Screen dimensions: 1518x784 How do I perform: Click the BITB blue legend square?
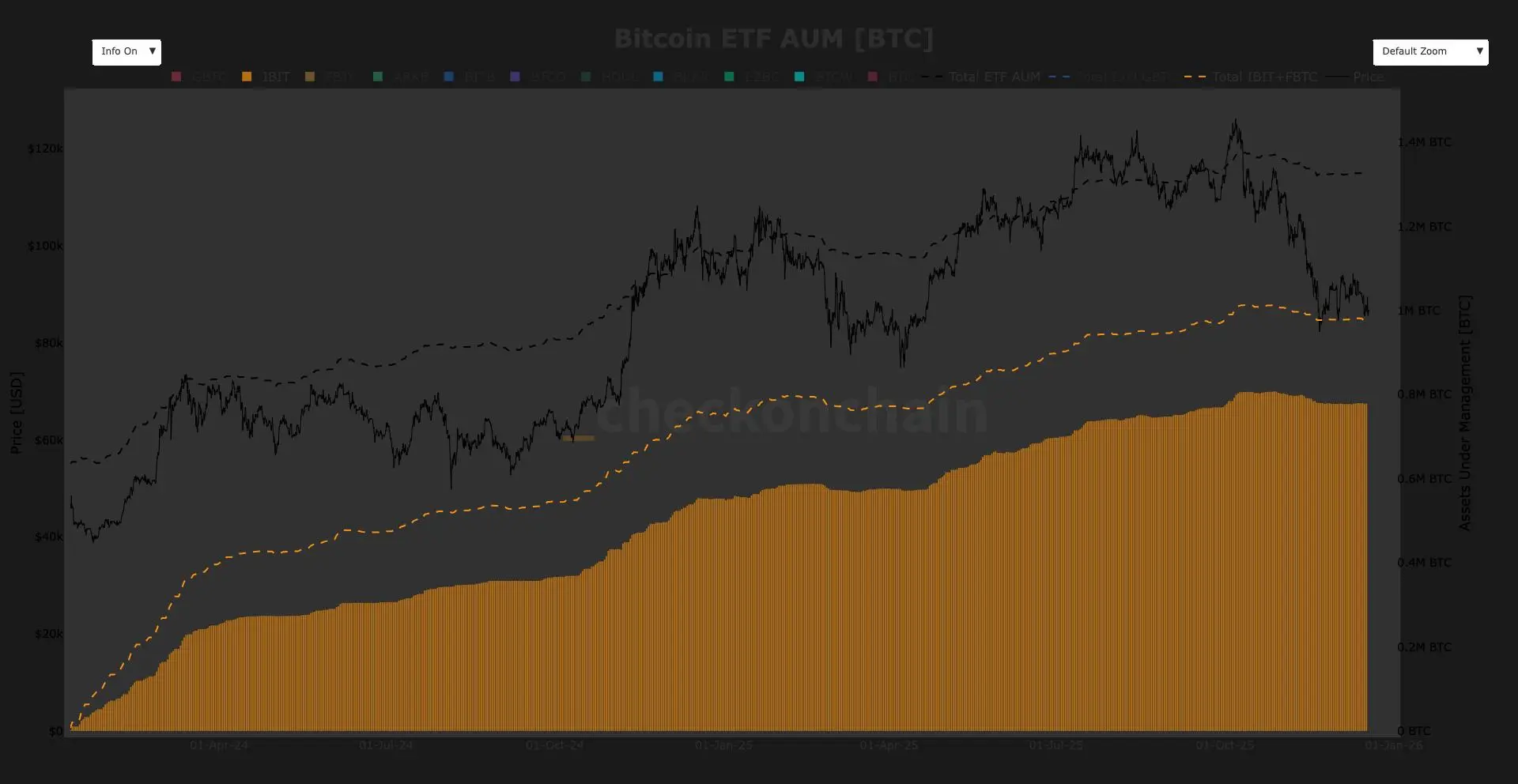(449, 77)
